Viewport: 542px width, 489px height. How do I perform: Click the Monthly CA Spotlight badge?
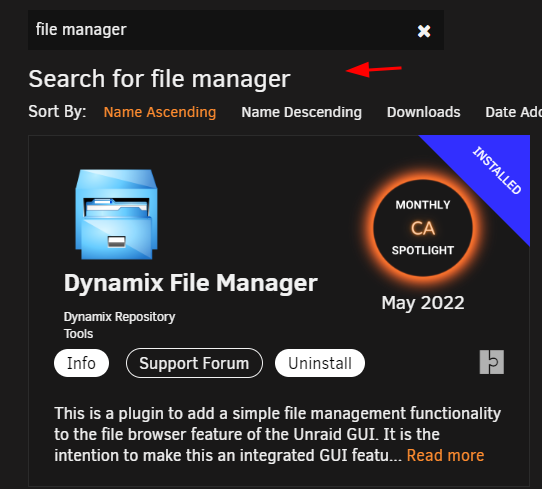422,228
